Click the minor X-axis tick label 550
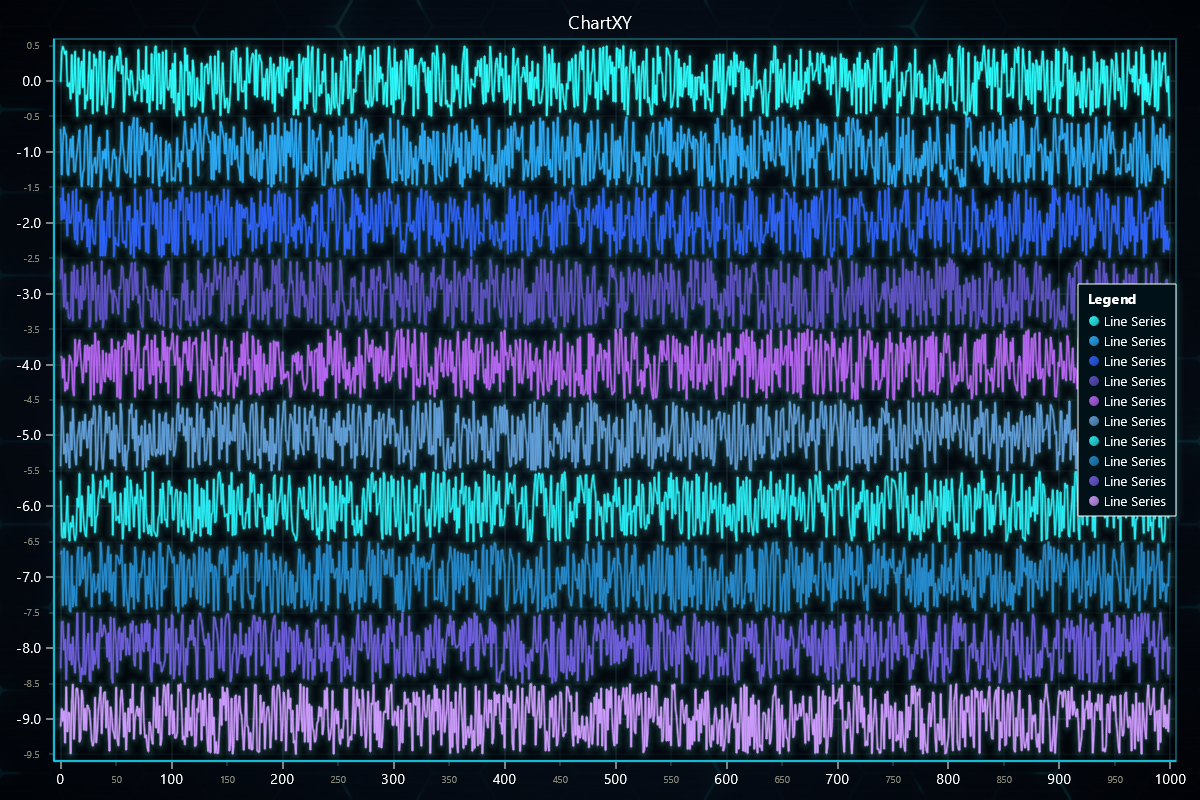The width and height of the screenshot is (1200, 800). [x=671, y=779]
